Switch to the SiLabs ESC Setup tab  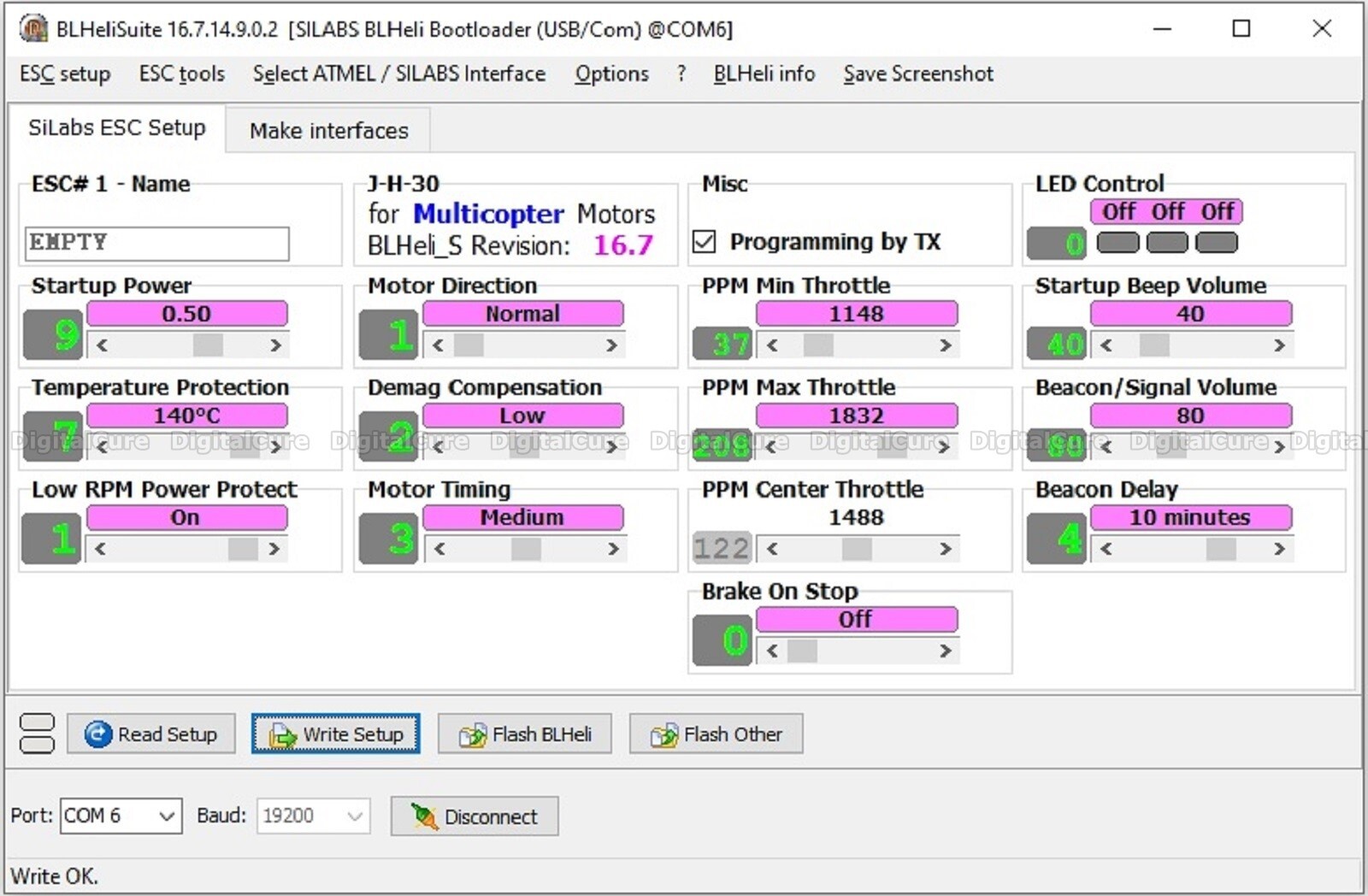tap(117, 128)
